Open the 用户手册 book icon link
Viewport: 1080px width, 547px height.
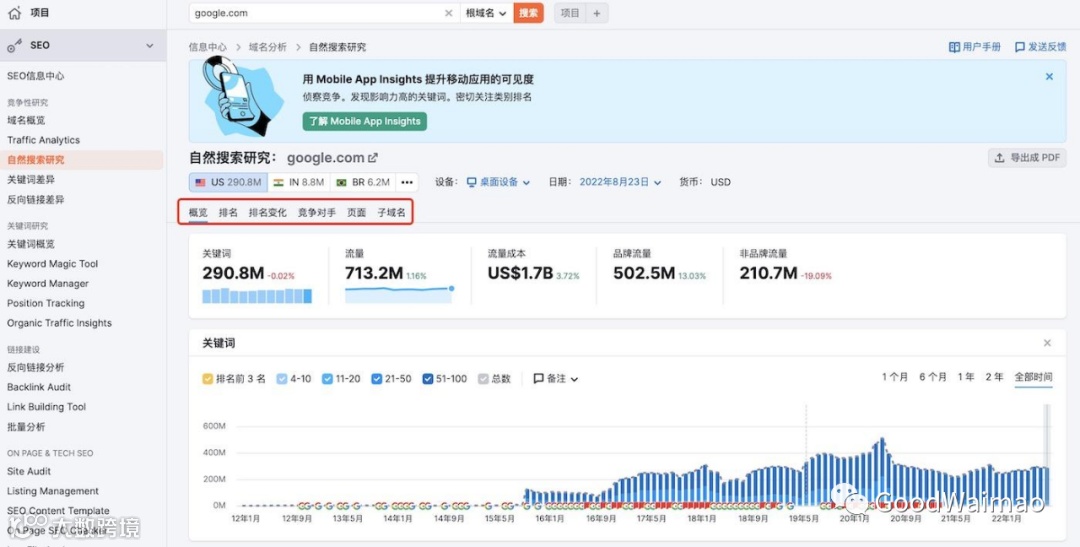(x=955, y=48)
